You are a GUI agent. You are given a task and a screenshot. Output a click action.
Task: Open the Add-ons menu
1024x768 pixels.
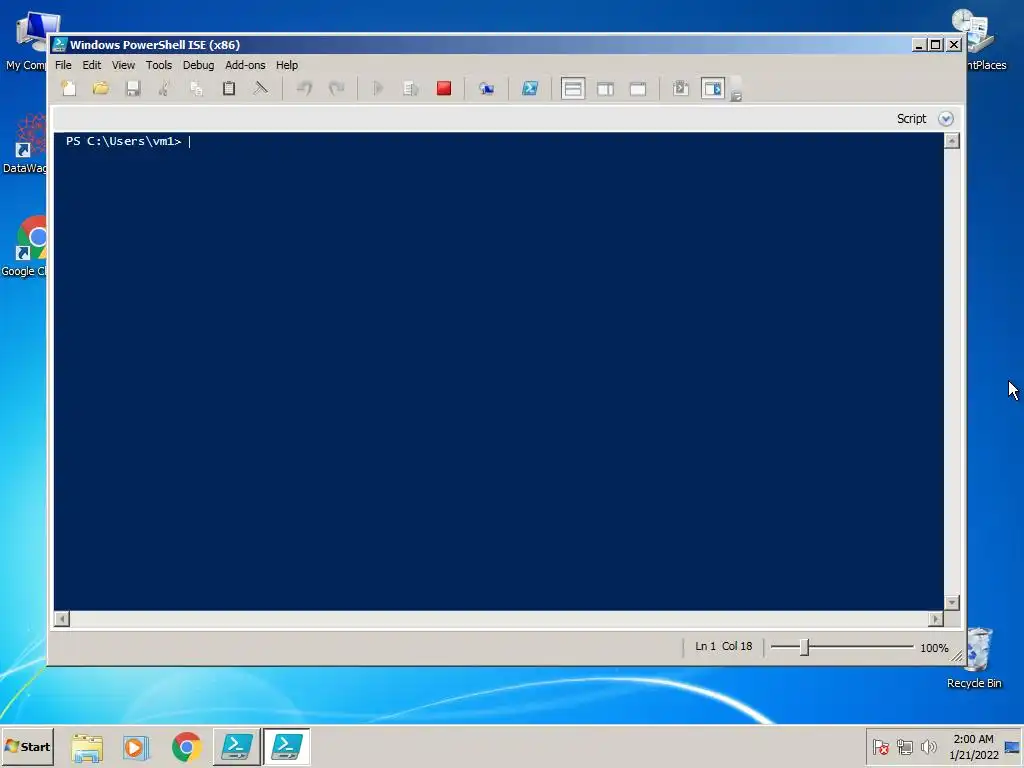245,65
